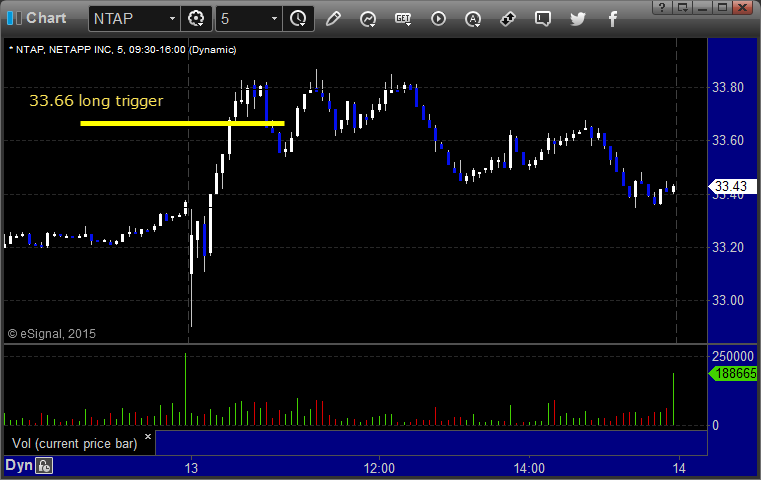This screenshot has width=761, height=480.
Task: Select the pencil drawing tool
Action: click(x=333, y=19)
